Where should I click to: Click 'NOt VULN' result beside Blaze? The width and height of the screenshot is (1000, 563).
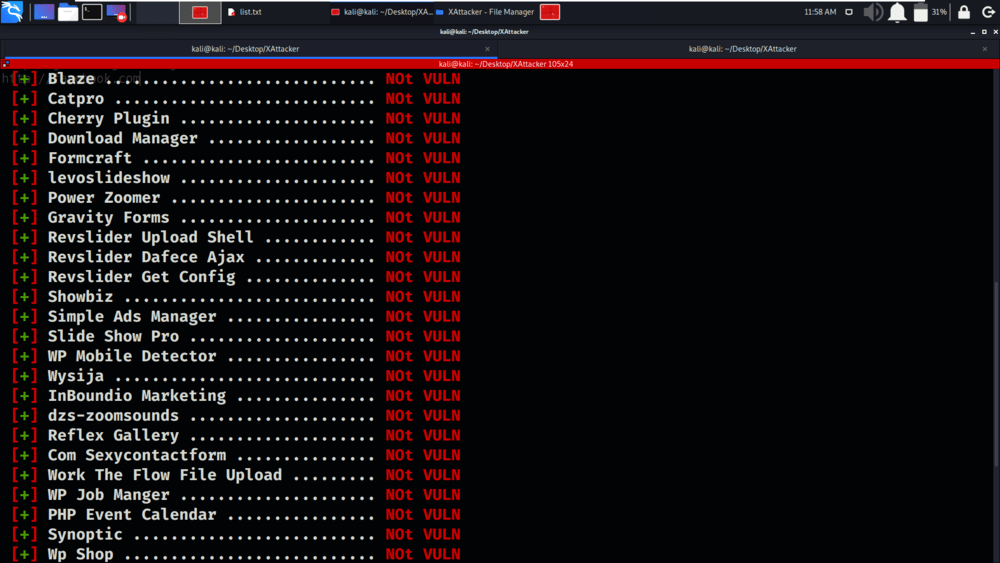point(423,79)
